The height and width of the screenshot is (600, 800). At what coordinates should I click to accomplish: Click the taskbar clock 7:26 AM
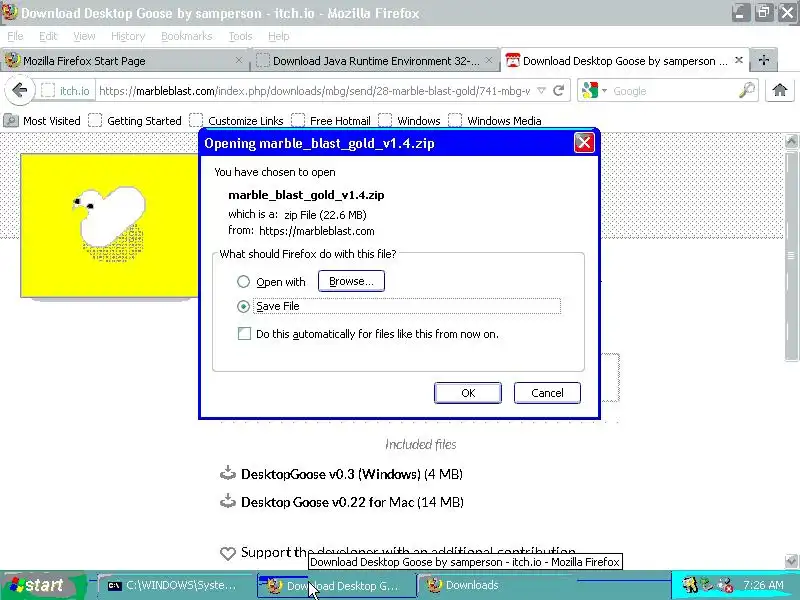click(763, 585)
